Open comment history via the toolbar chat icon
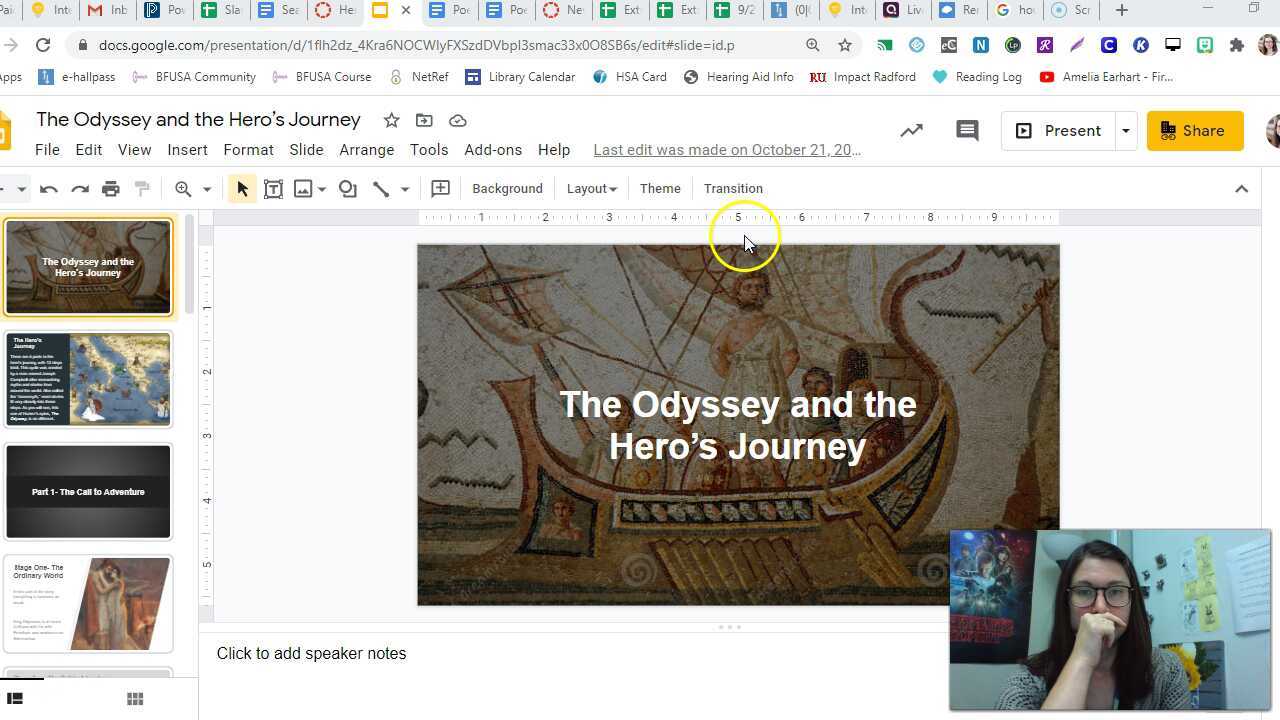1280x720 pixels. point(966,130)
